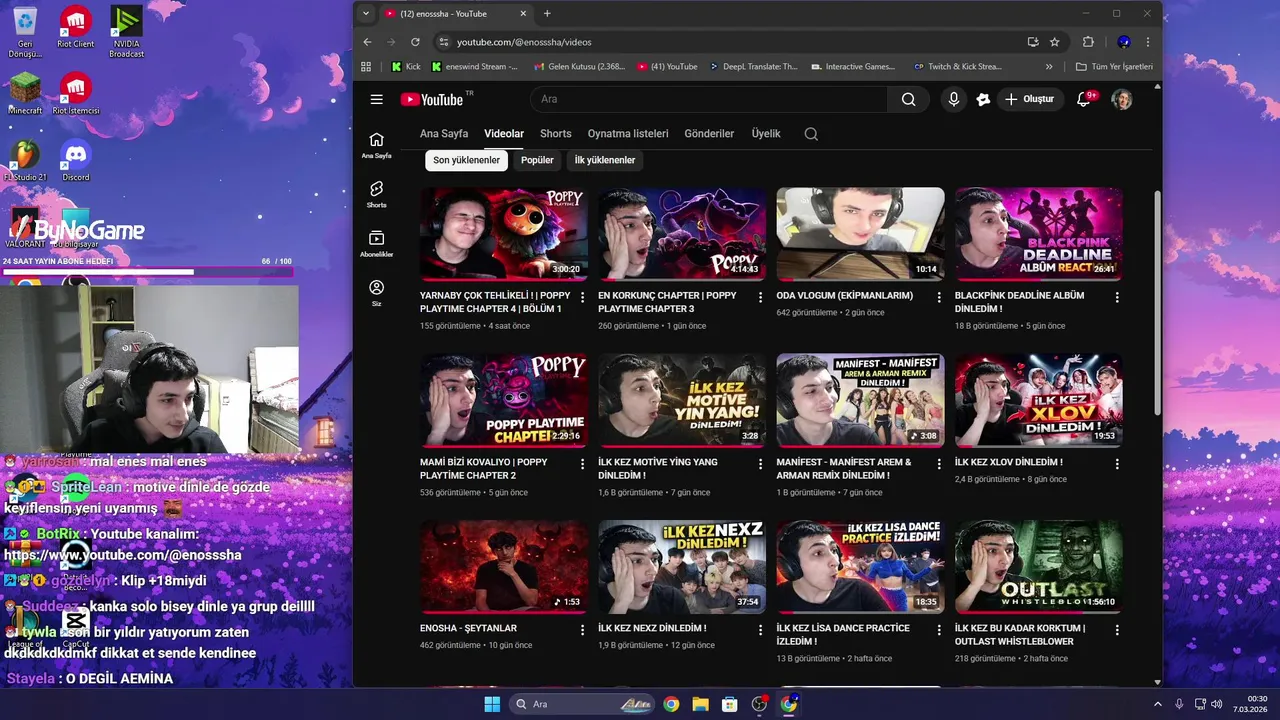
Task: Click the Oluştur button
Action: coord(1030,99)
